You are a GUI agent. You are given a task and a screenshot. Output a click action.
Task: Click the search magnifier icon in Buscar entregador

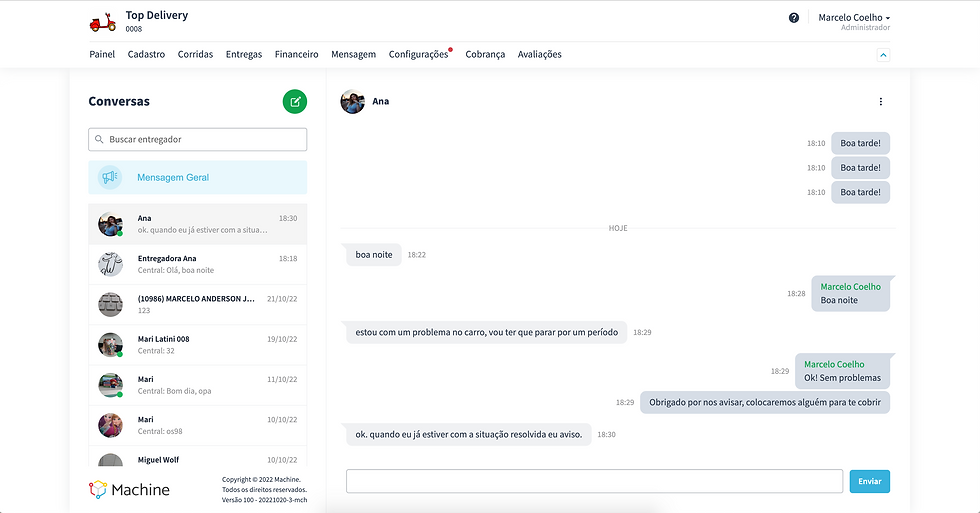point(99,139)
